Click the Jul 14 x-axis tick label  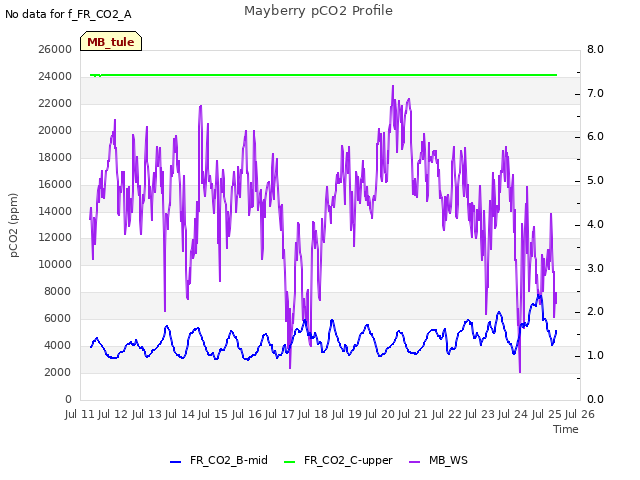[180, 414]
